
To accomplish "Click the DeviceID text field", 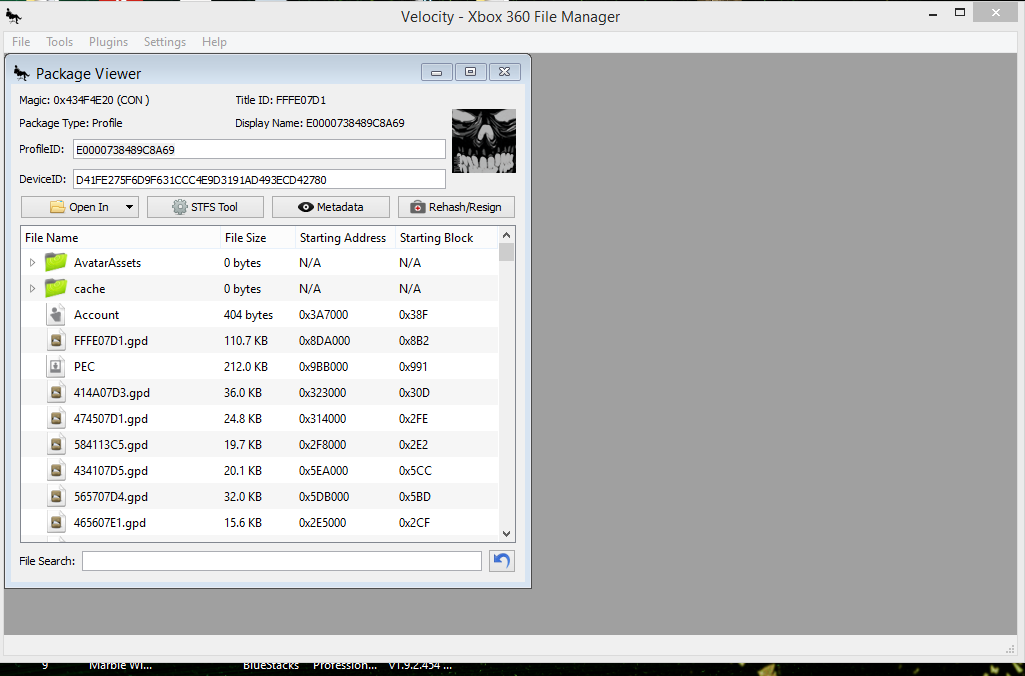I will click(260, 180).
